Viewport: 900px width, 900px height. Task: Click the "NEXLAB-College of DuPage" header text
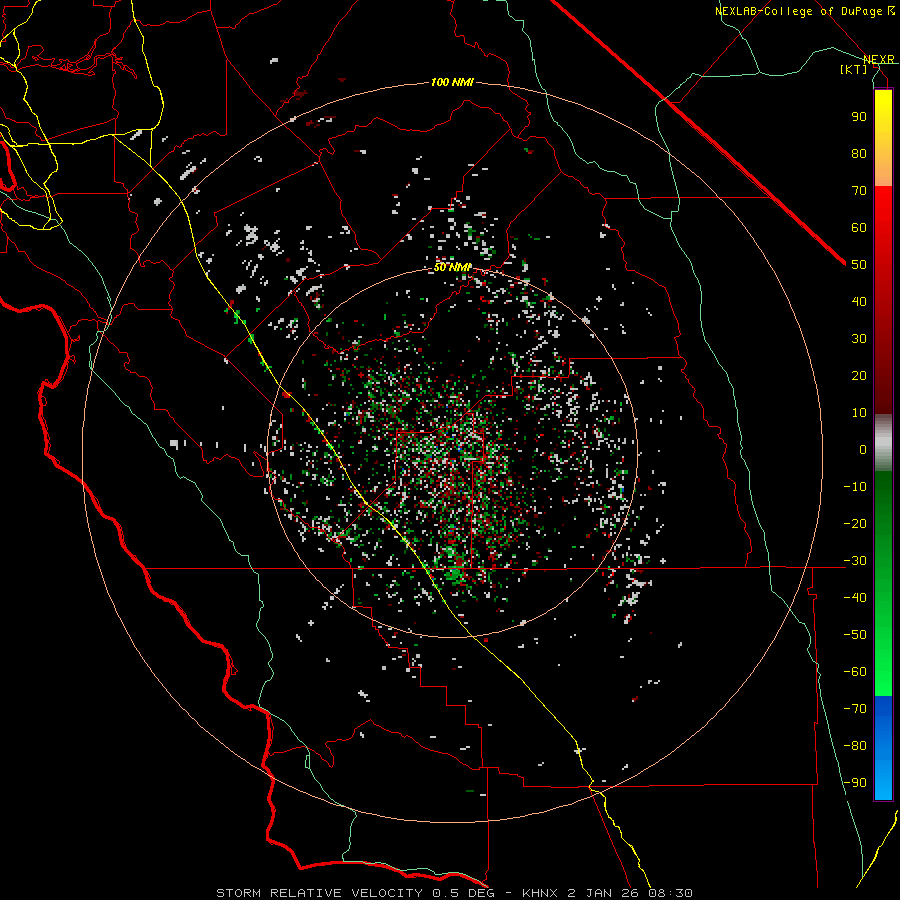click(x=799, y=11)
